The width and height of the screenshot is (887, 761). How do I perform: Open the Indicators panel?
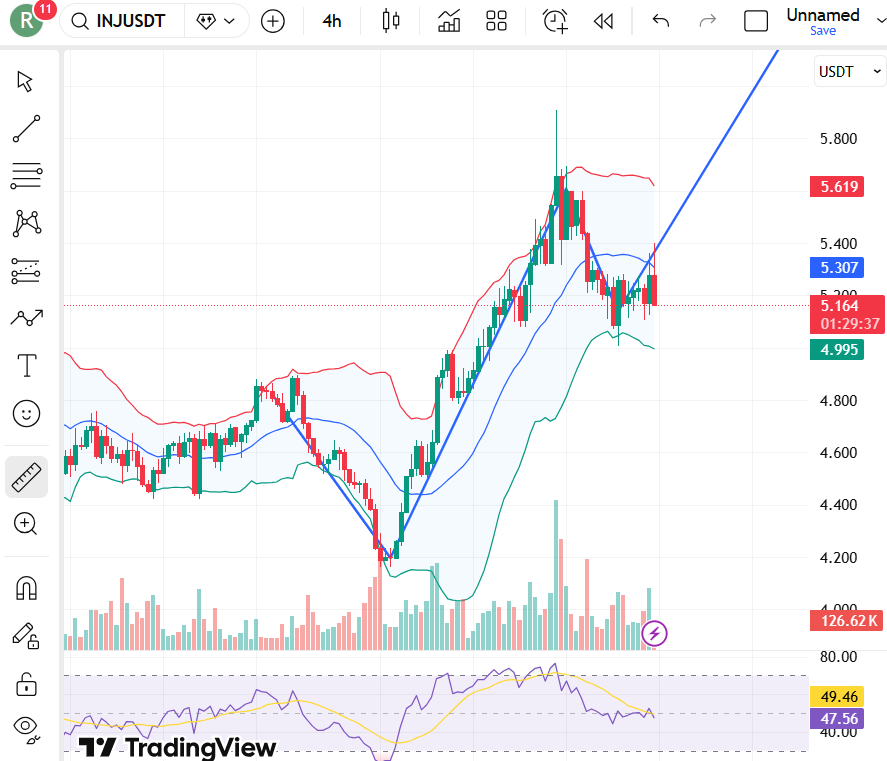(448, 20)
